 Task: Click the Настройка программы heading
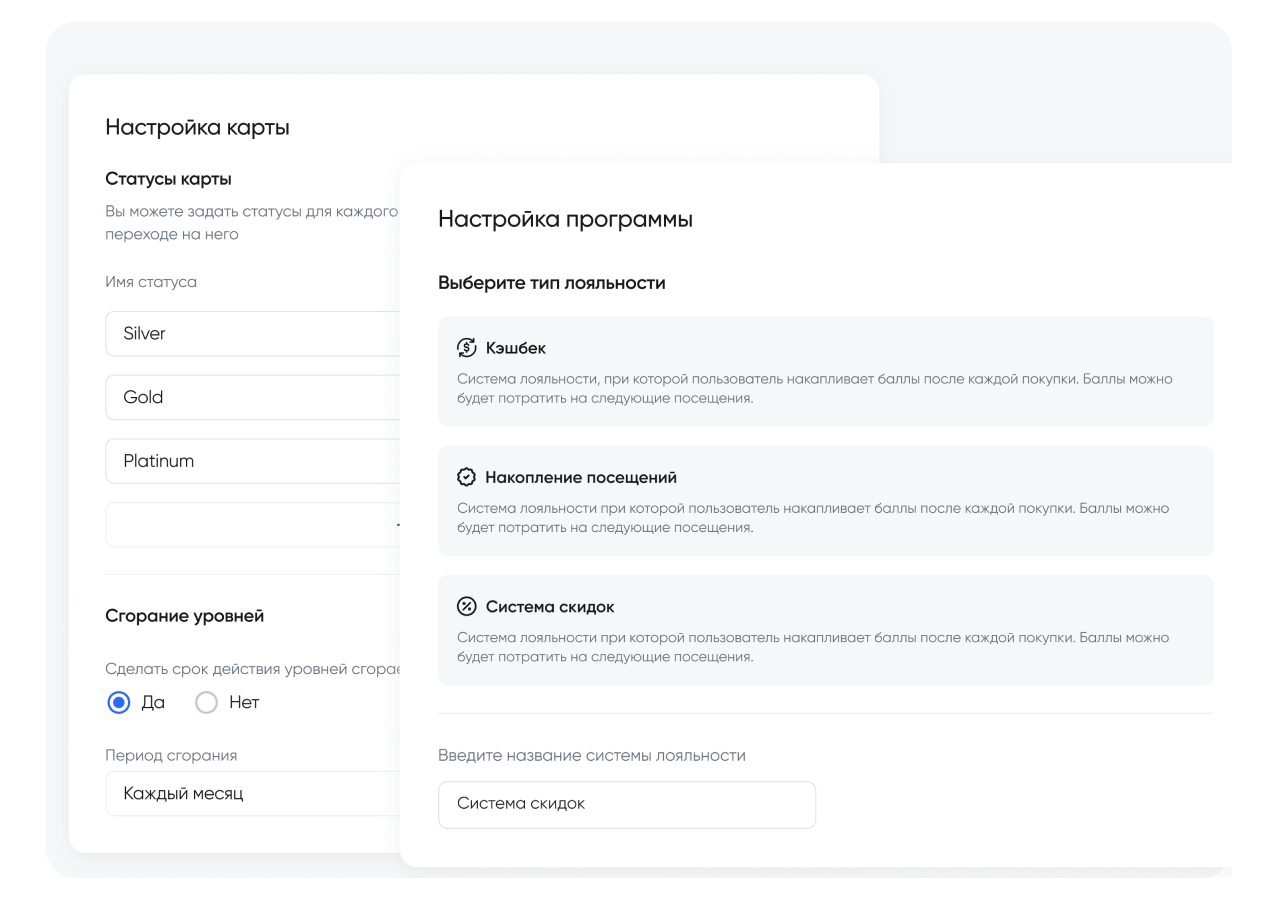[x=565, y=219]
